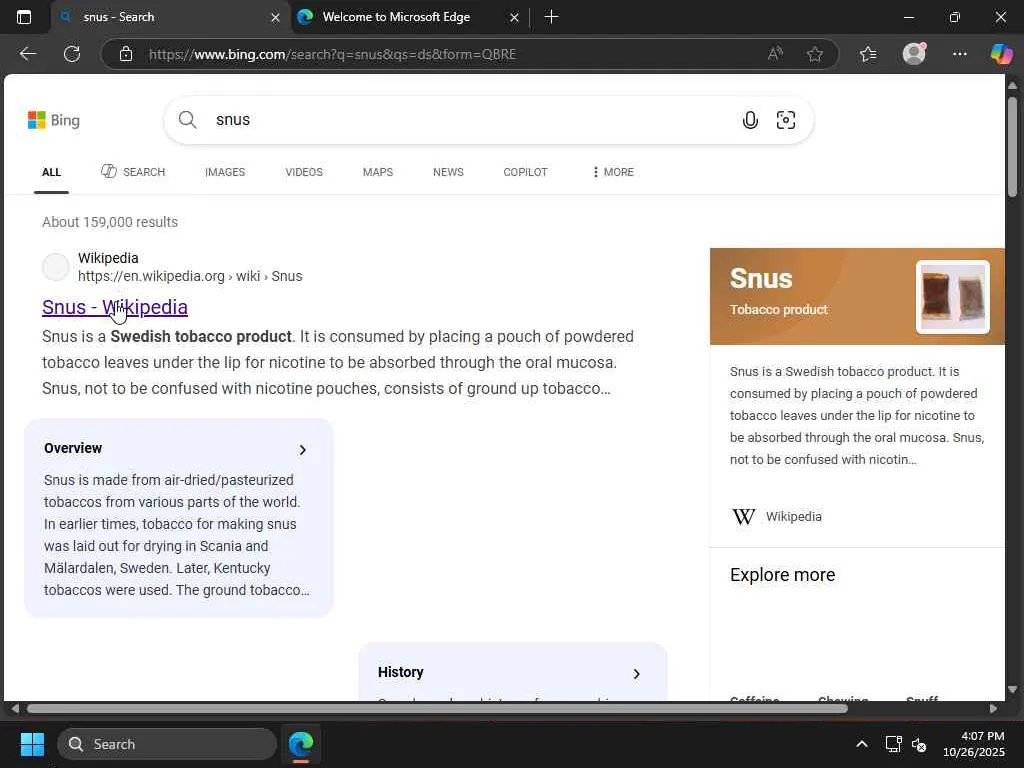Open Microsoft Edge from the taskbar
The image size is (1024, 768).
point(301,744)
